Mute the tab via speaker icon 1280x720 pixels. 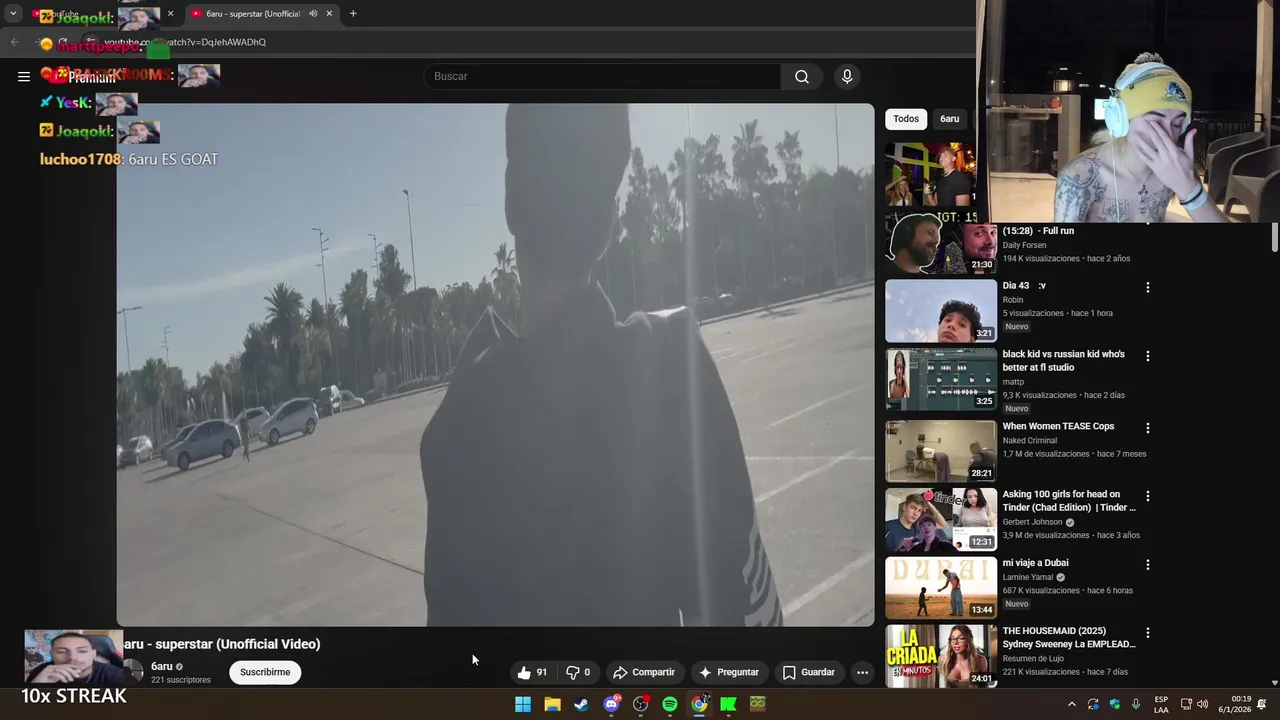313,14
